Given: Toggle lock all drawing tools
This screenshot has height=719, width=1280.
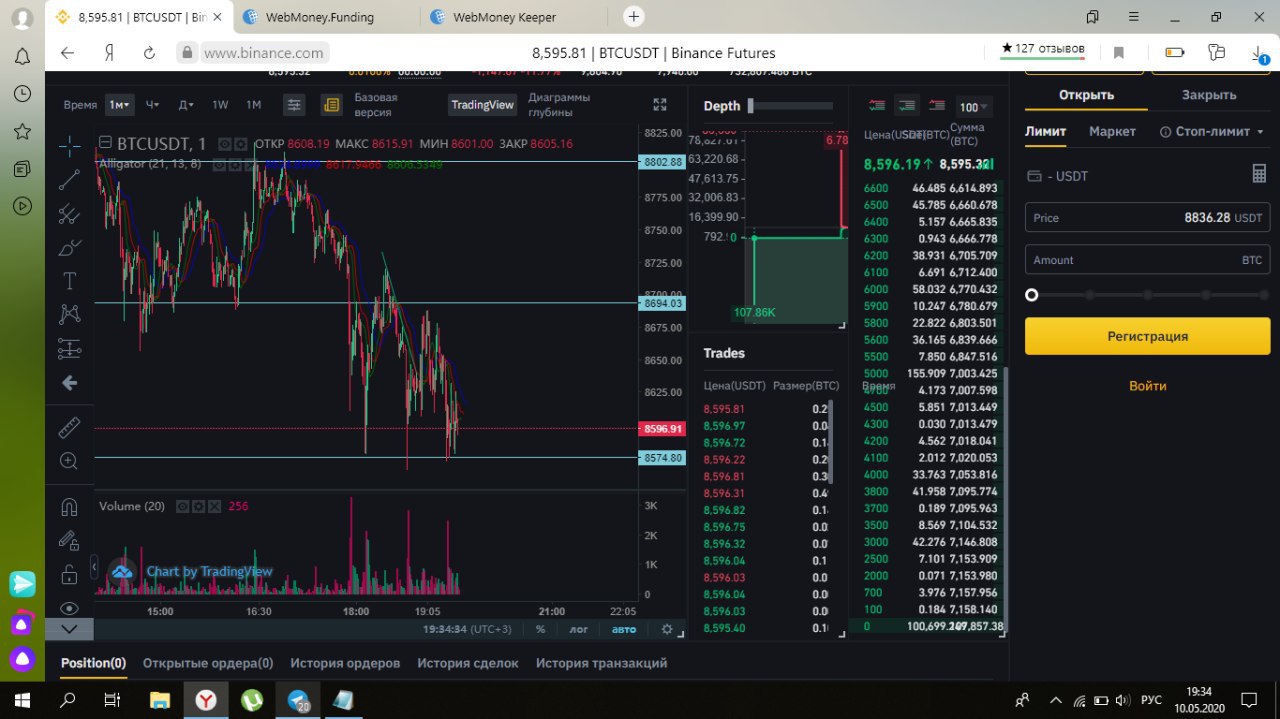Looking at the screenshot, I should click(69, 574).
